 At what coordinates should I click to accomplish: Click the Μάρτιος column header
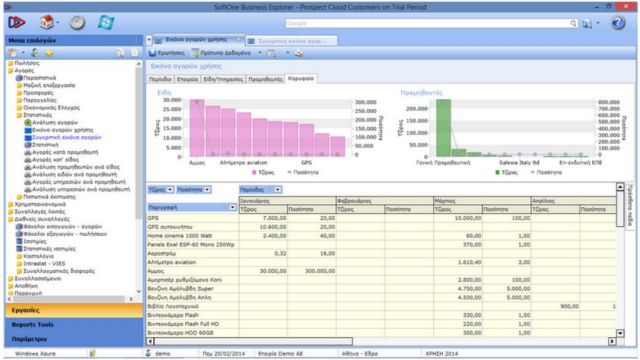pyautogui.click(x=482, y=201)
